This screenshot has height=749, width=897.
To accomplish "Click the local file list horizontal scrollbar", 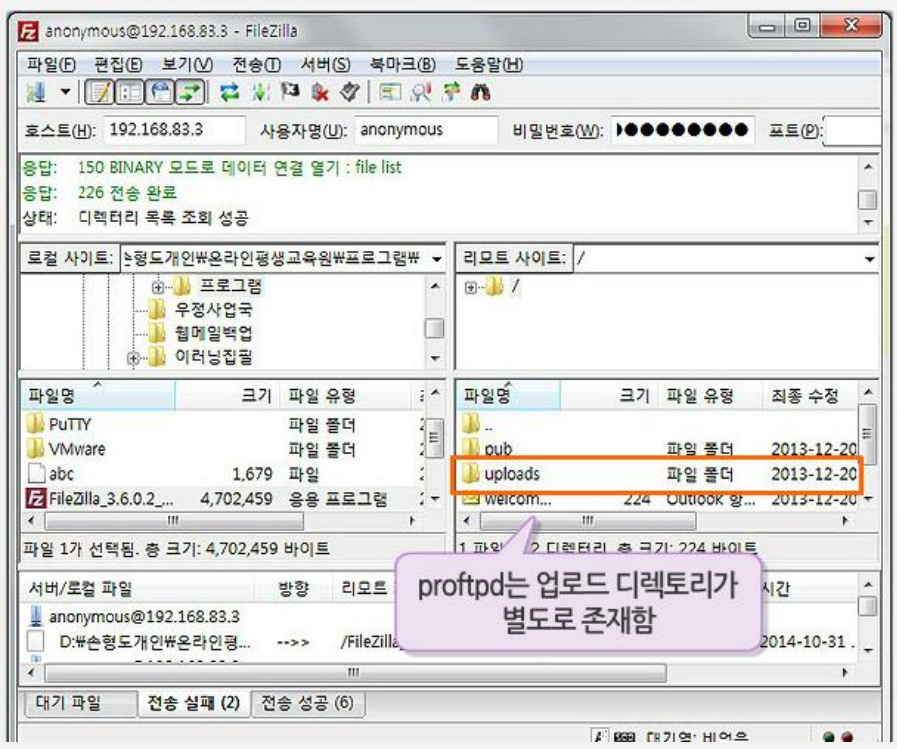I will pyautogui.click(x=173, y=521).
